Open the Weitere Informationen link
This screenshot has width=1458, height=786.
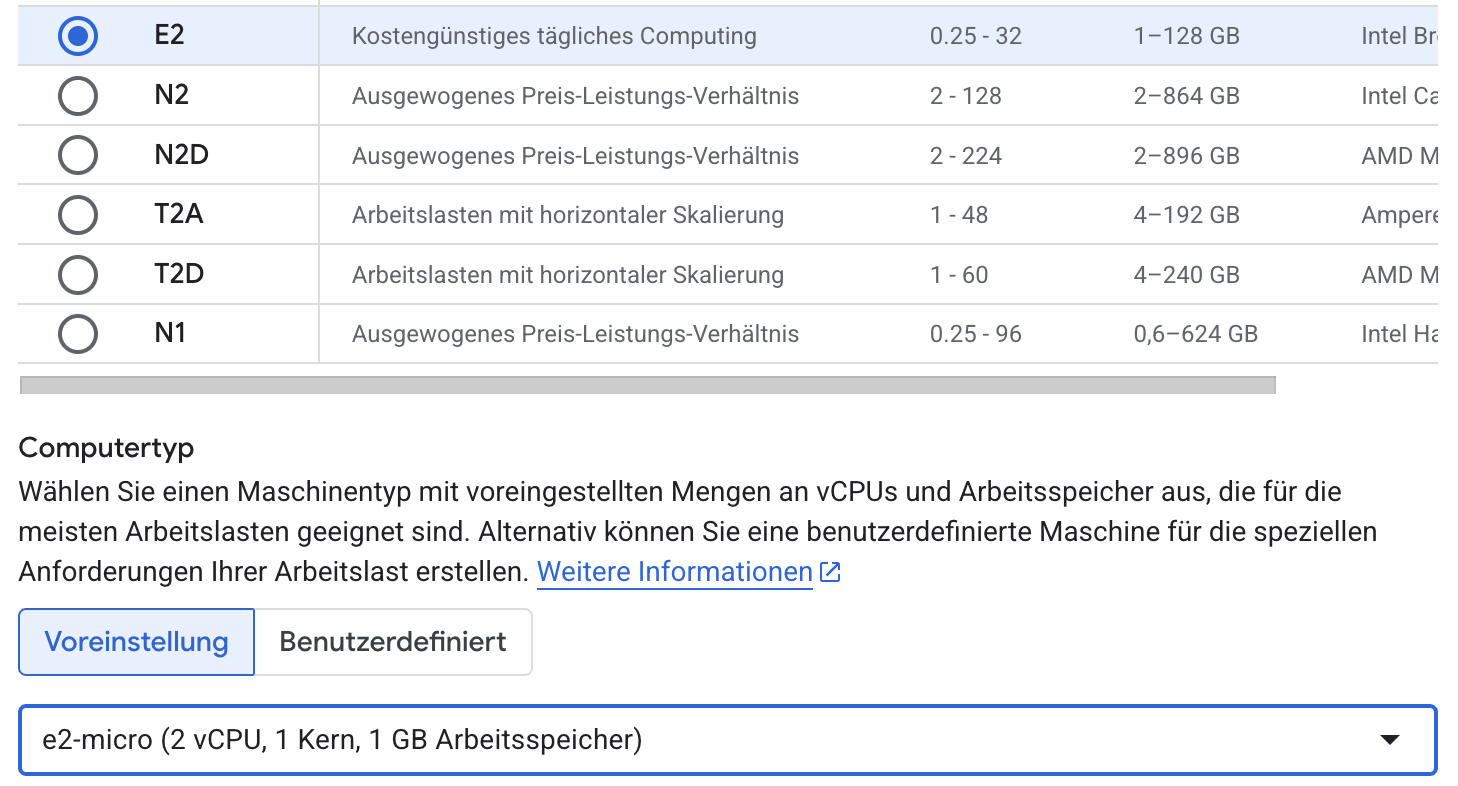point(674,572)
